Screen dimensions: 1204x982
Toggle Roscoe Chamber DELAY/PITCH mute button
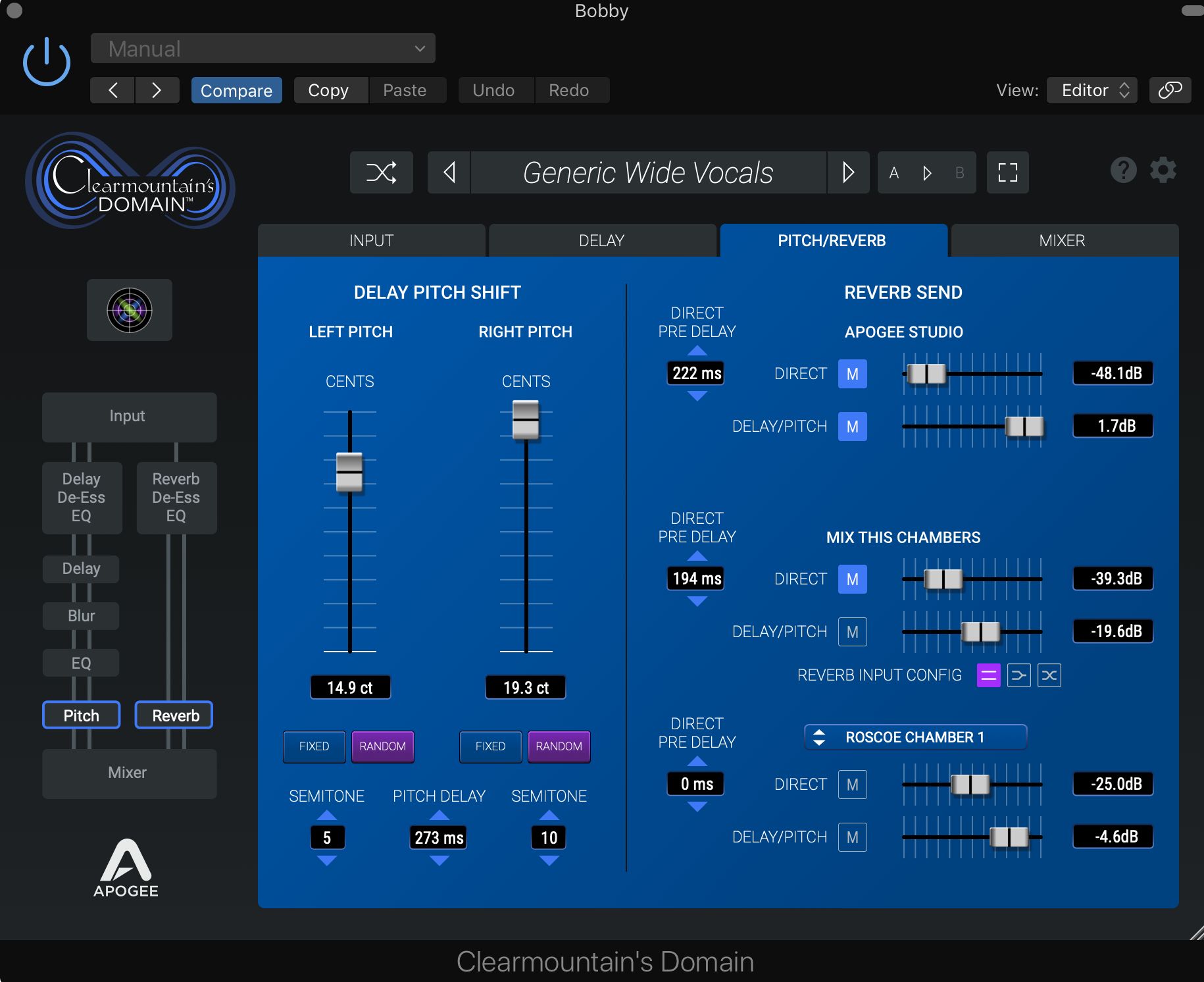click(853, 837)
